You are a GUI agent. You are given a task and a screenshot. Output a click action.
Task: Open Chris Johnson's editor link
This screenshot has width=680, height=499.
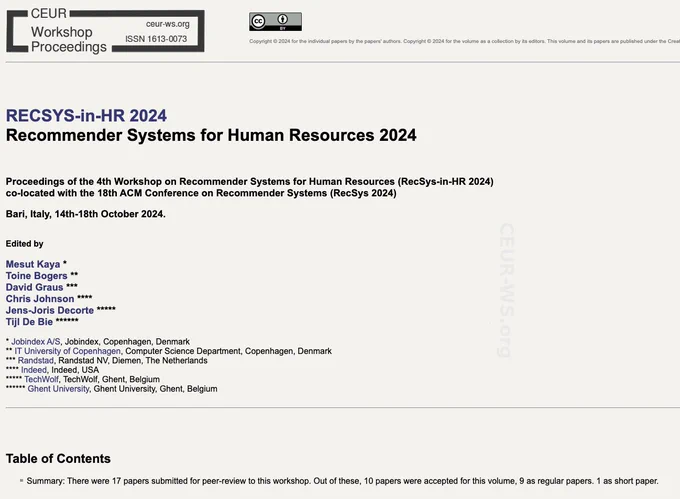[x=40, y=299]
